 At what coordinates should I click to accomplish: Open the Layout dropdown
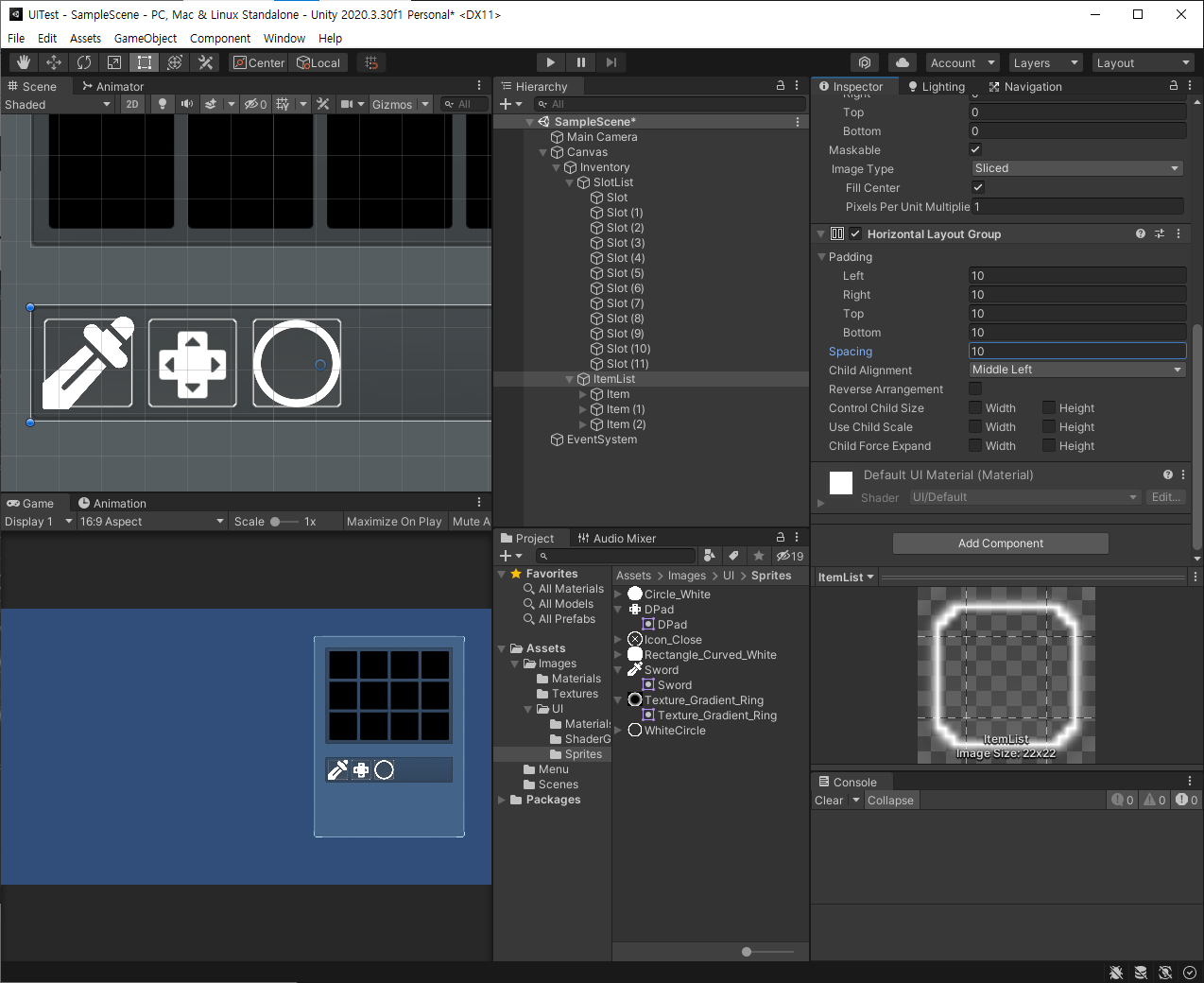[1144, 62]
